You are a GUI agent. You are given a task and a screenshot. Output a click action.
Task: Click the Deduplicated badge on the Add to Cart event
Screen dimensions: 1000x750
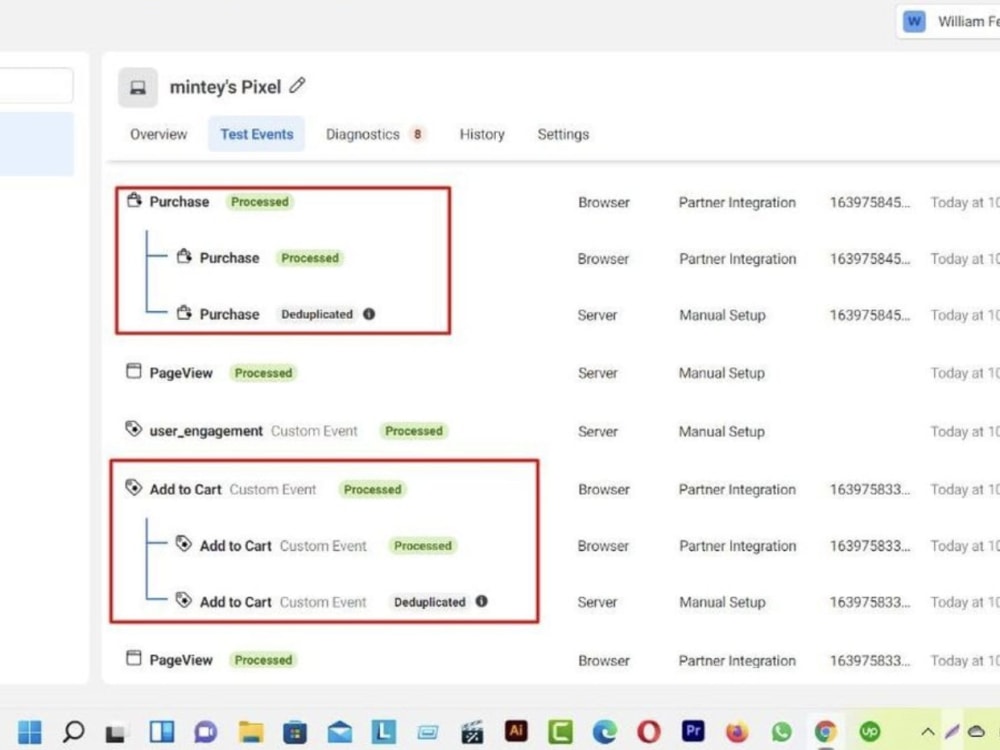click(430, 601)
